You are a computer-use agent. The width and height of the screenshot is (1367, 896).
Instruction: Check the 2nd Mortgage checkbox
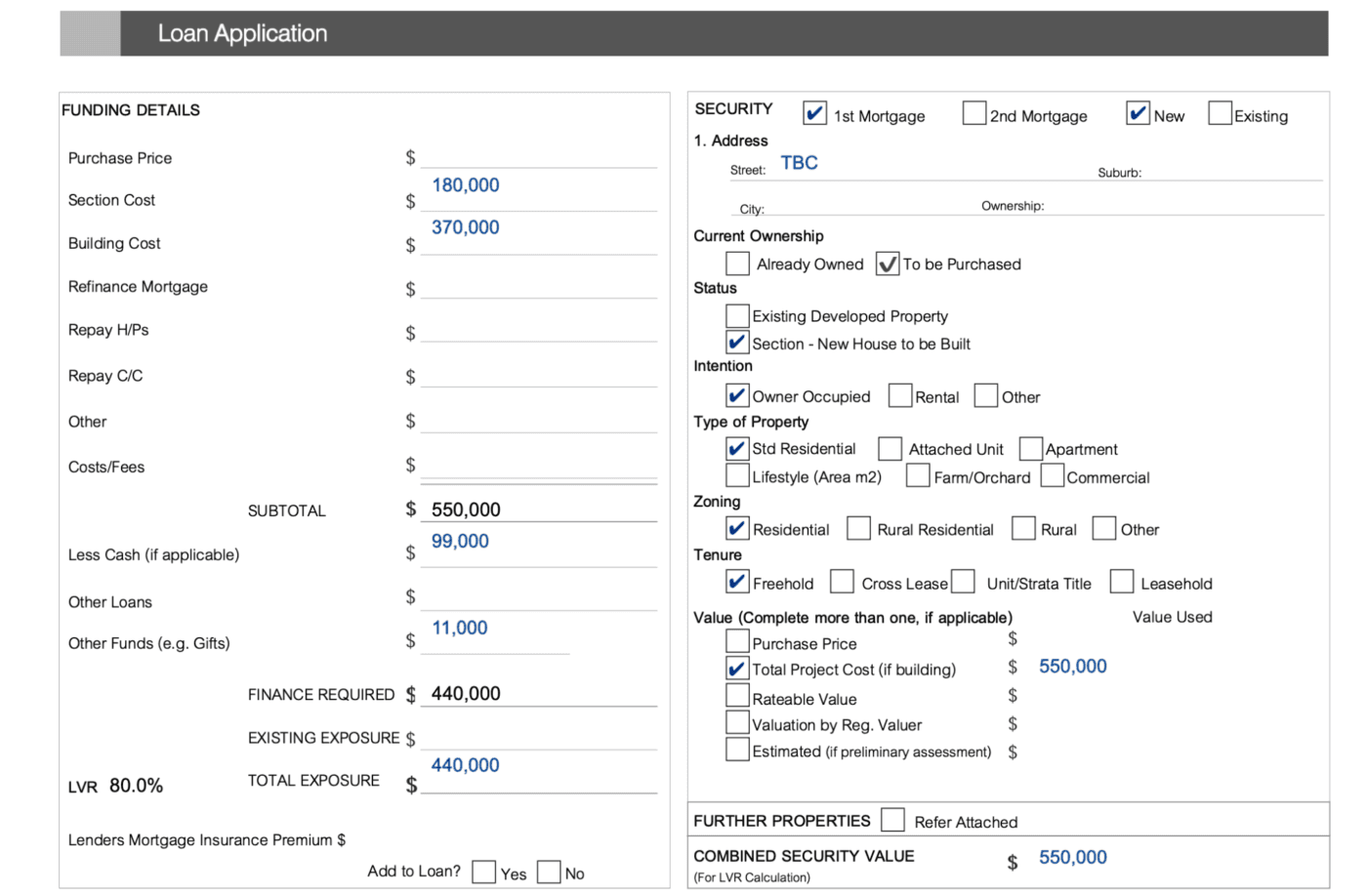(x=973, y=113)
